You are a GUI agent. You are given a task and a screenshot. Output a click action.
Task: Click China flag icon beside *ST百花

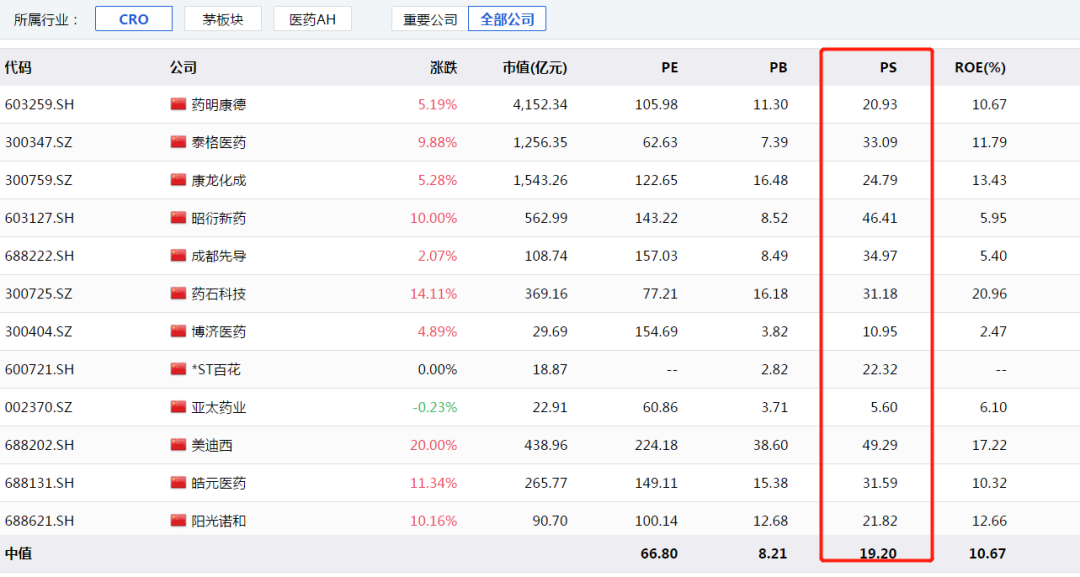(x=178, y=369)
